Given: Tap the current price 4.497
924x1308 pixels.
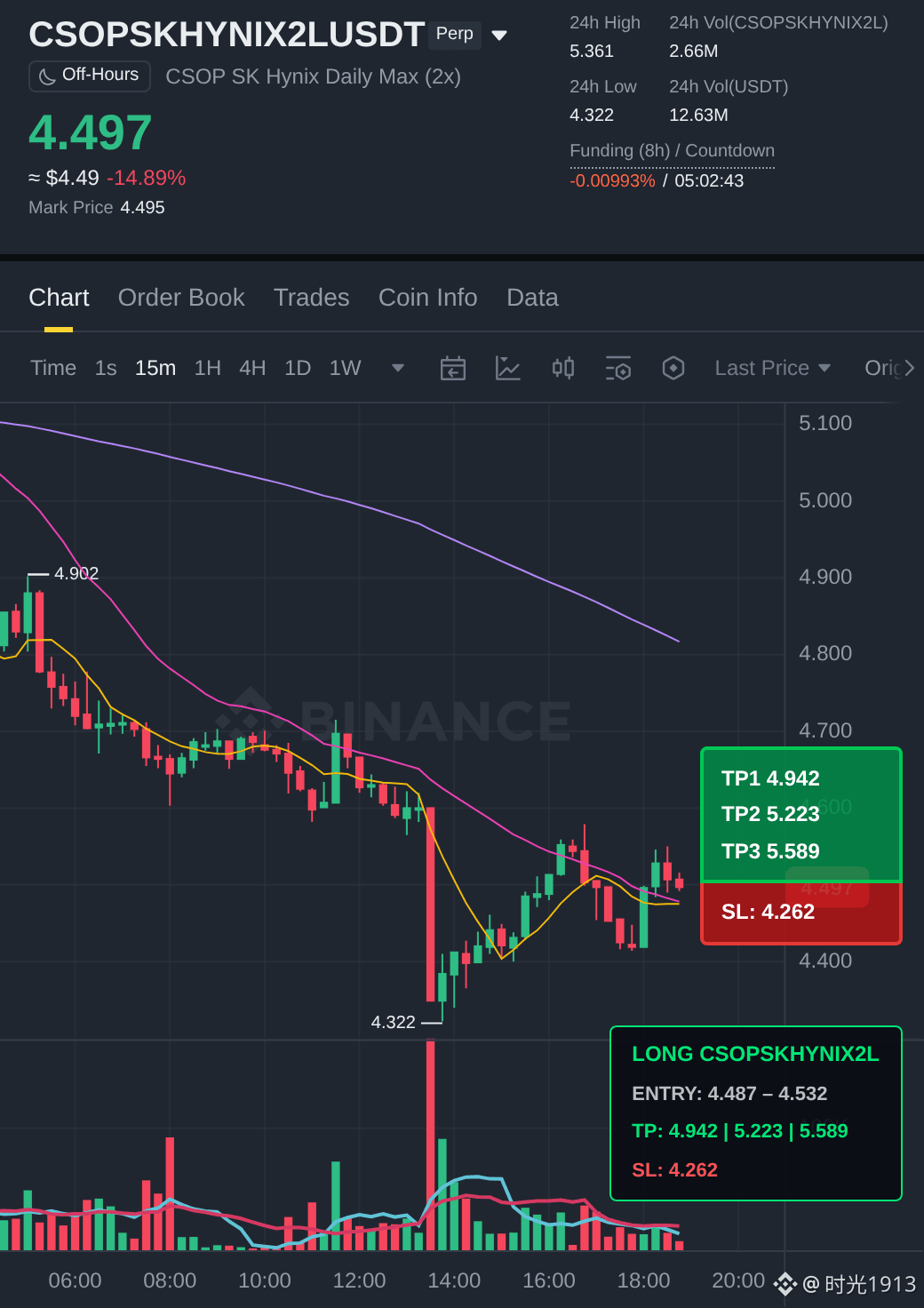Looking at the screenshot, I should (91, 132).
